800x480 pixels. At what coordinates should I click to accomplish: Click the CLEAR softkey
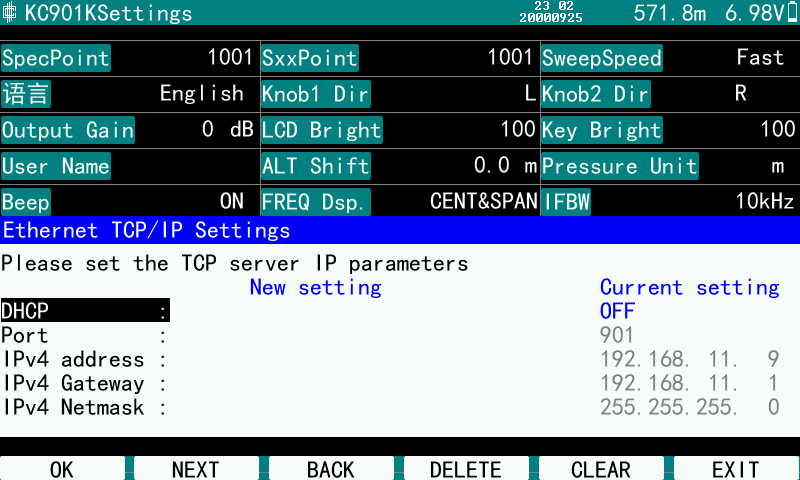point(601,469)
